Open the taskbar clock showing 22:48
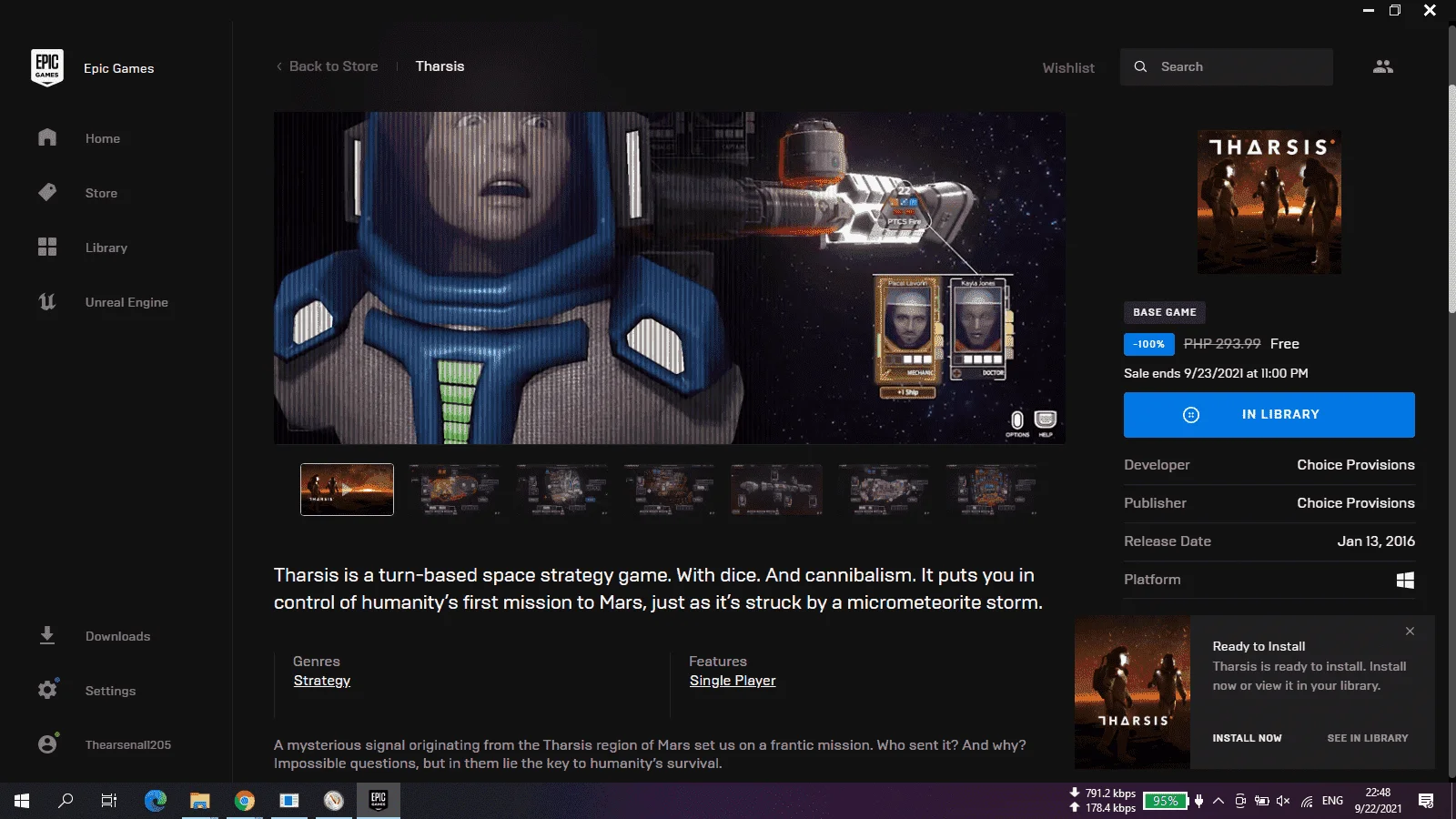Image resolution: width=1456 pixels, height=819 pixels. (x=1378, y=801)
